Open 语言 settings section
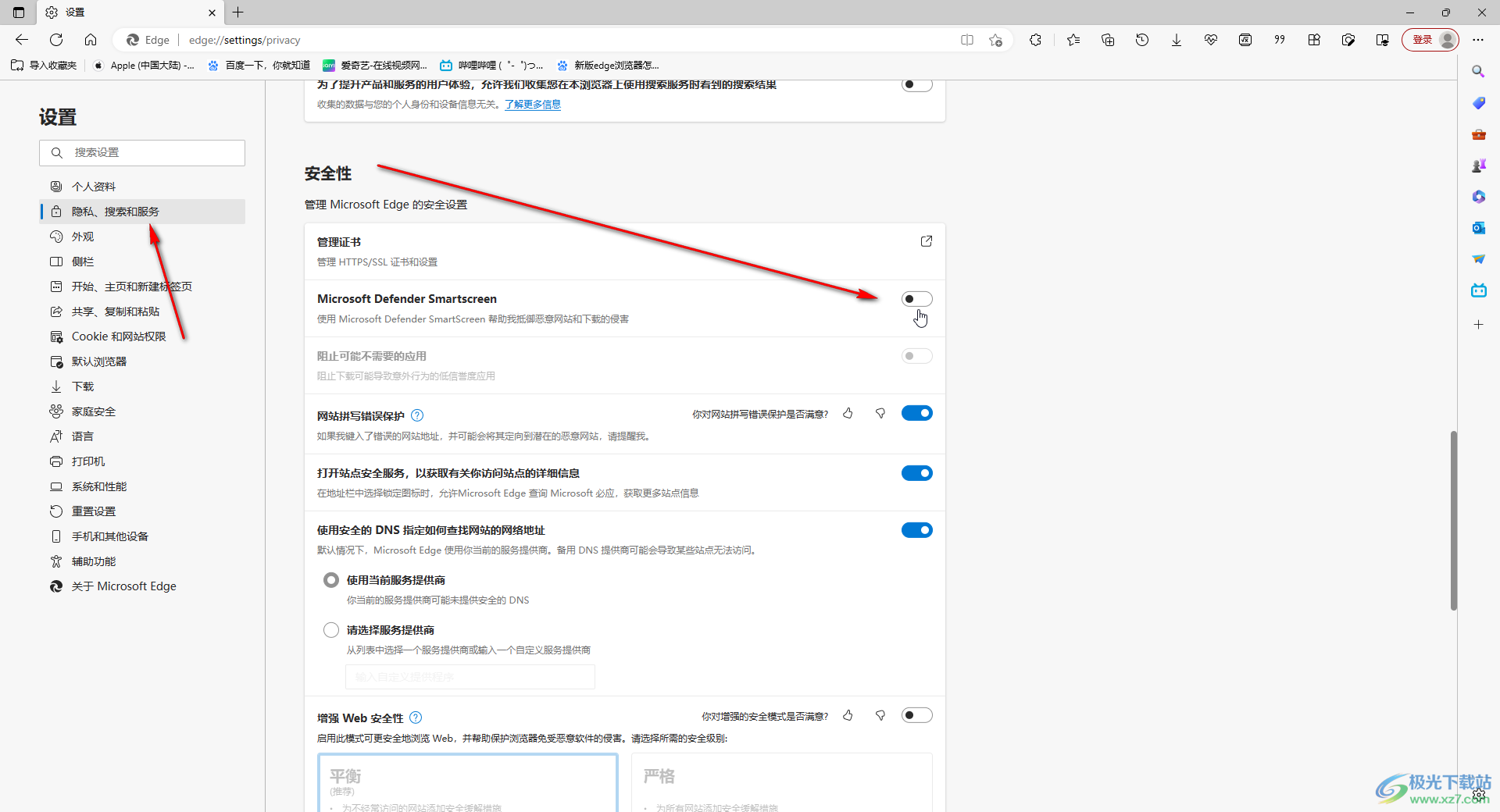This screenshot has width=1500, height=812. pyautogui.click(x=142, y=436)
